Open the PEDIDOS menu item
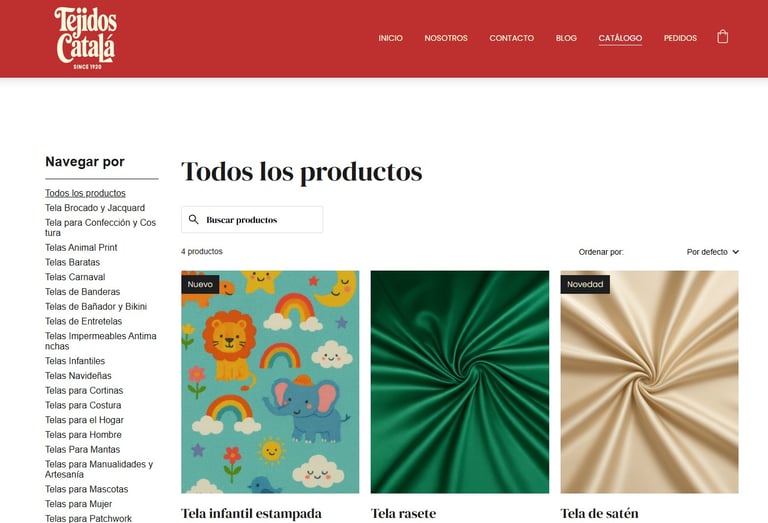Image resolution: width=768 pixels, height=523 pixels. click(x=680, y=38)
